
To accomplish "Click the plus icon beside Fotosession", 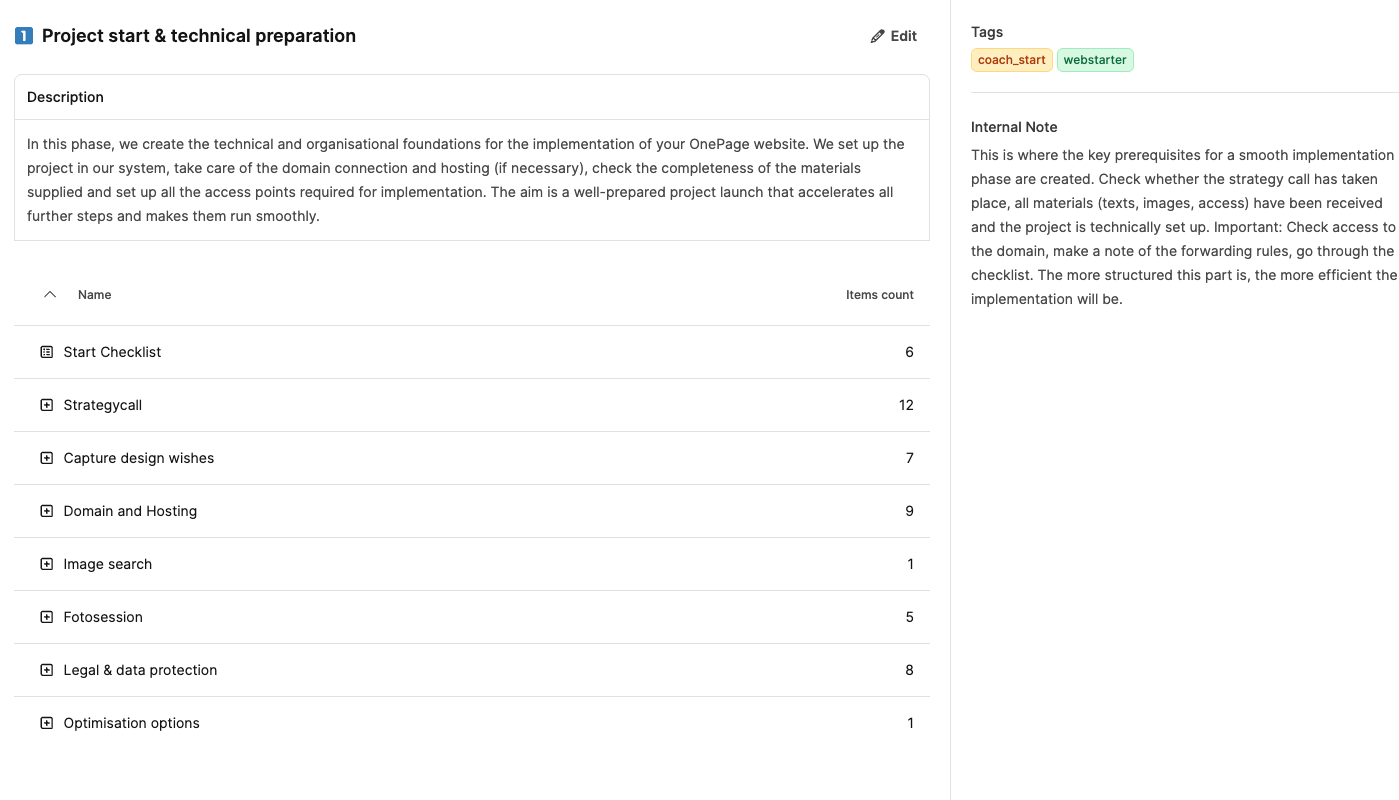I will point(46,617).
